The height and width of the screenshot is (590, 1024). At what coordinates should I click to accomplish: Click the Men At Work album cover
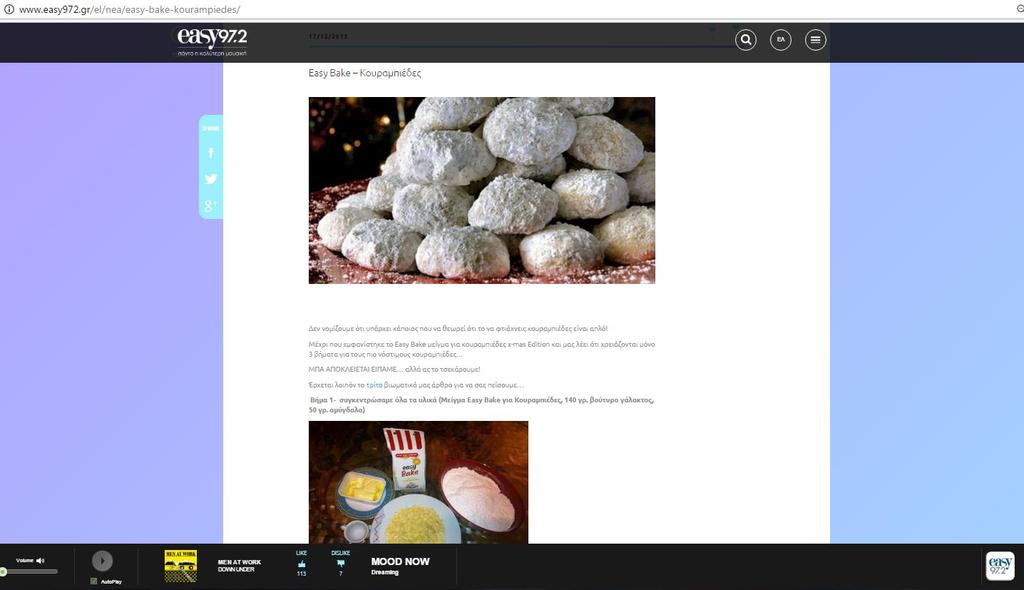pos(181,566)
